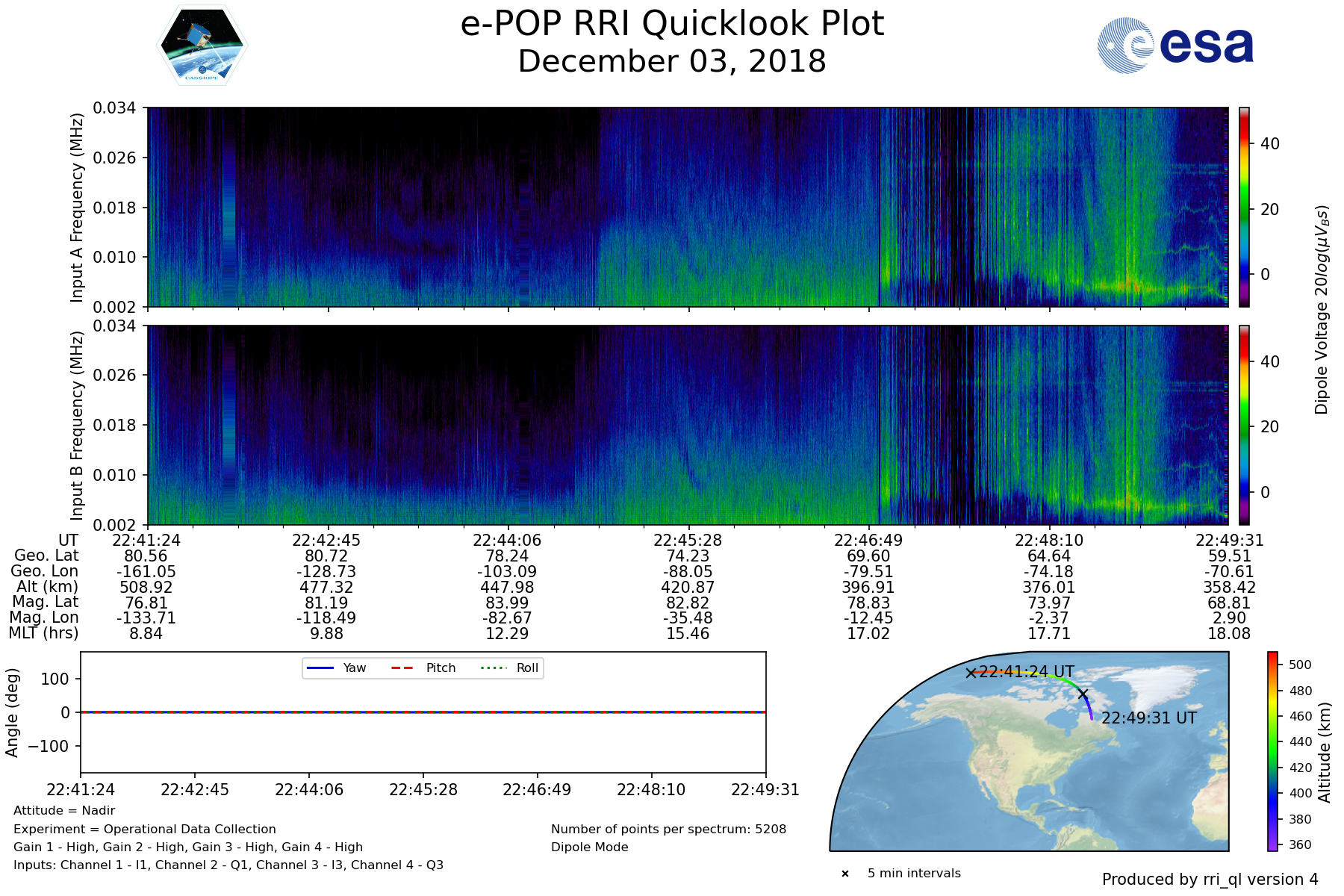Click the Input B dipole voltage colorbar
1344x896 pixels.
[1244, 425]
